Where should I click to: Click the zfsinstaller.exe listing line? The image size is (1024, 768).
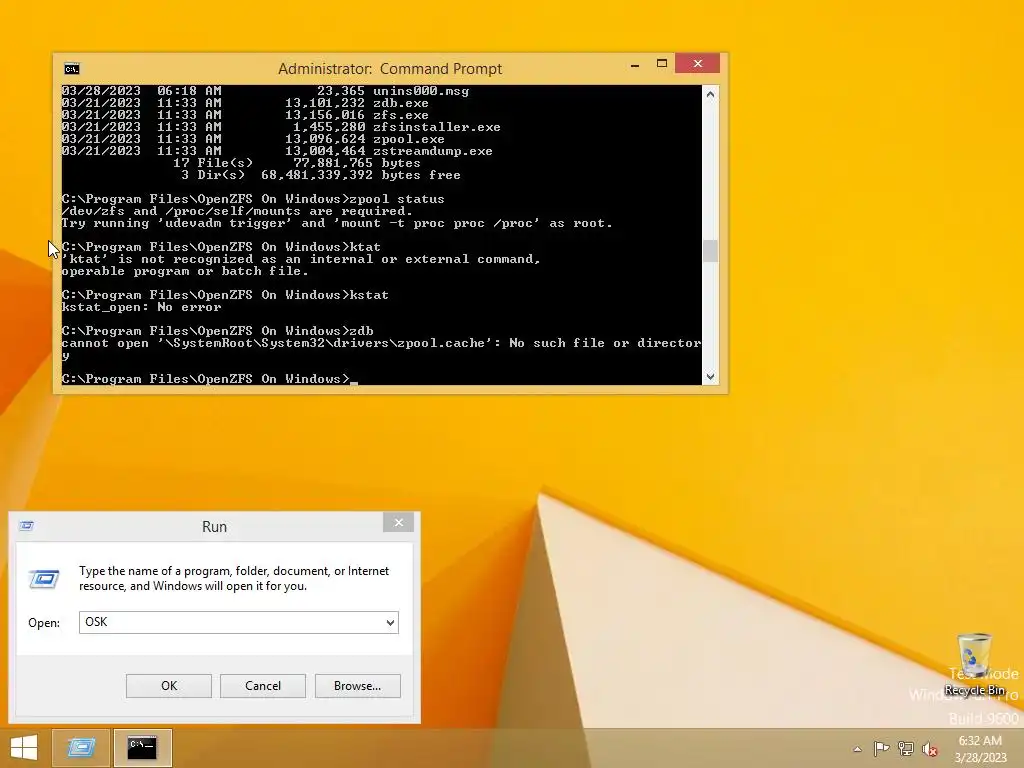[x=281, y=127]
